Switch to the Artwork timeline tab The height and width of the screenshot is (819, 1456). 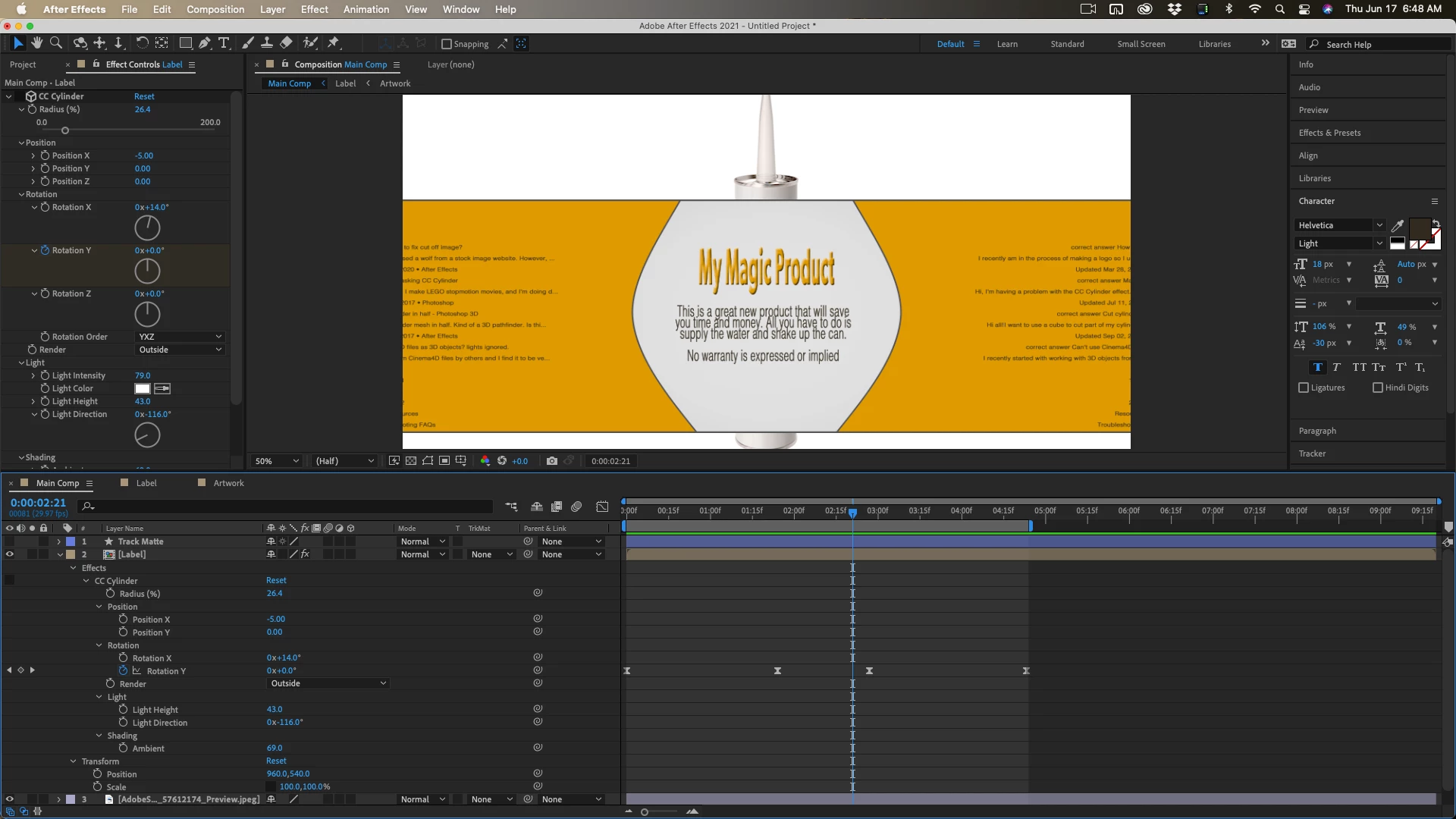tap(228, 483)
